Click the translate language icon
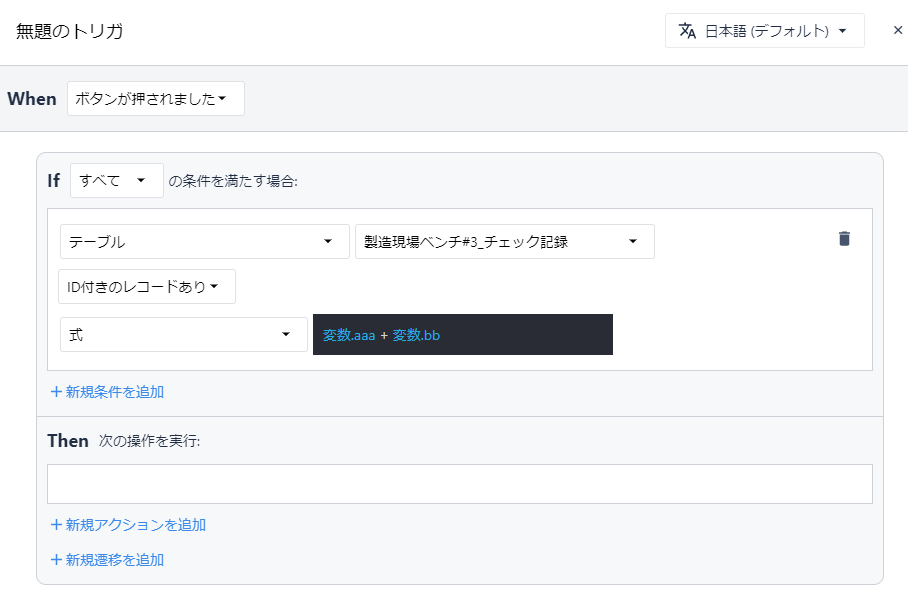This screenshot has height=591, width=908. 687,31
